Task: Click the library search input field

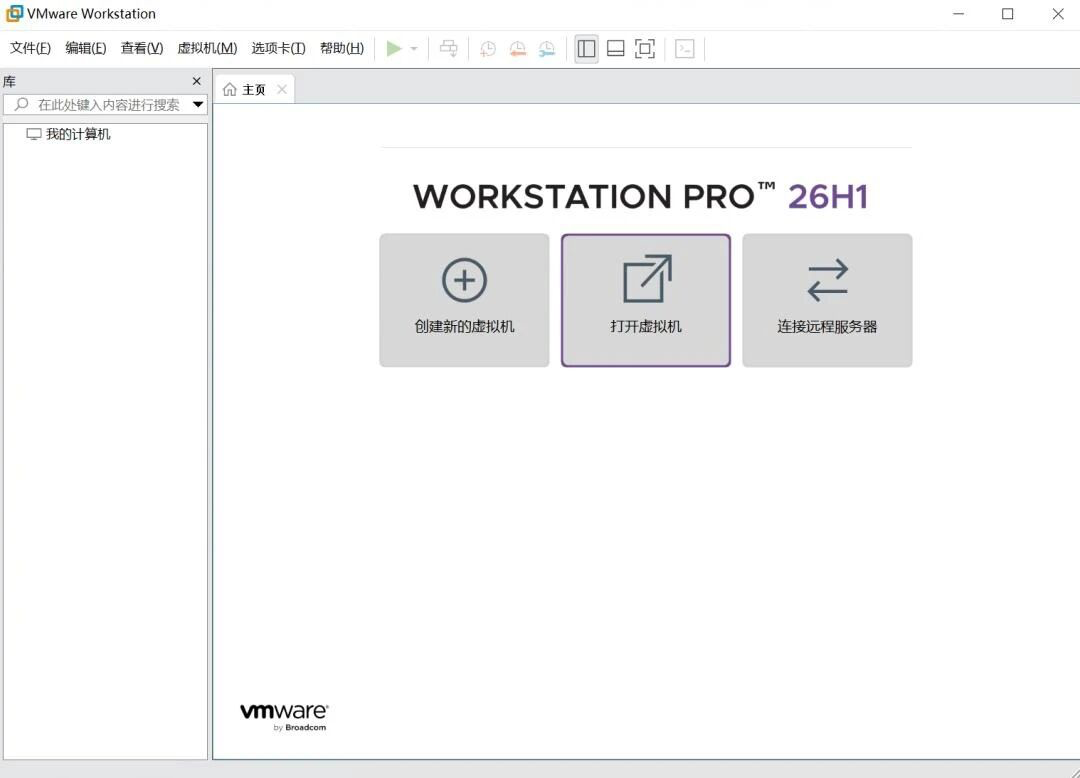Action: [105, 105]
